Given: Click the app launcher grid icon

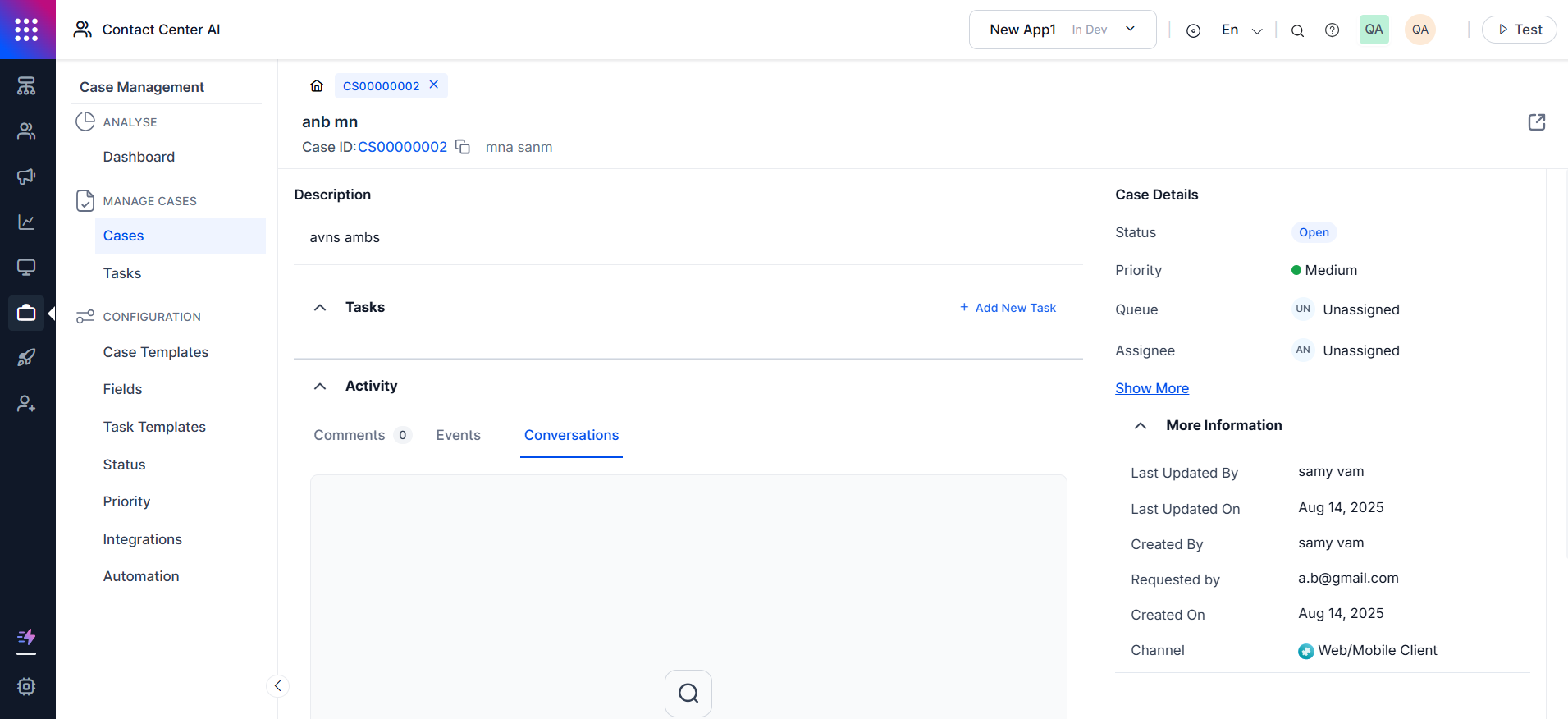Looking at the screenshot, I should pos(26,30).
